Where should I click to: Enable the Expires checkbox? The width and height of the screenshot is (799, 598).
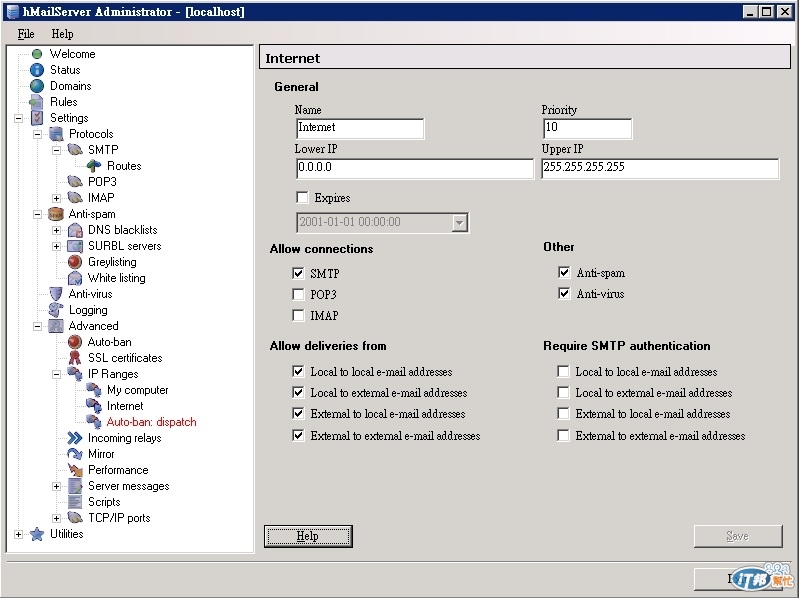pyautogui.click(x=302, y=198)
